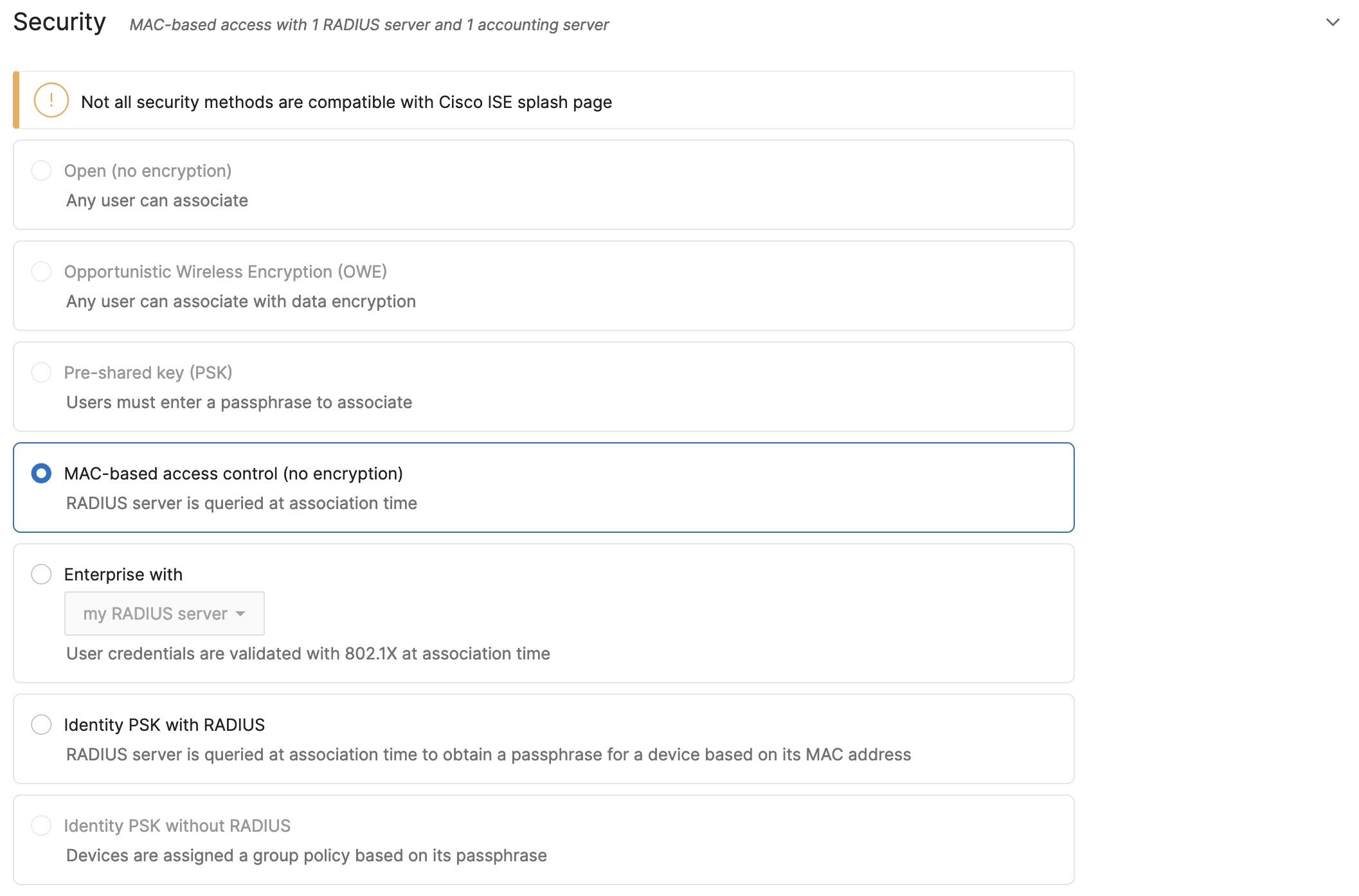Choose Pre-shared key (PSK) security

click(42, 372)
